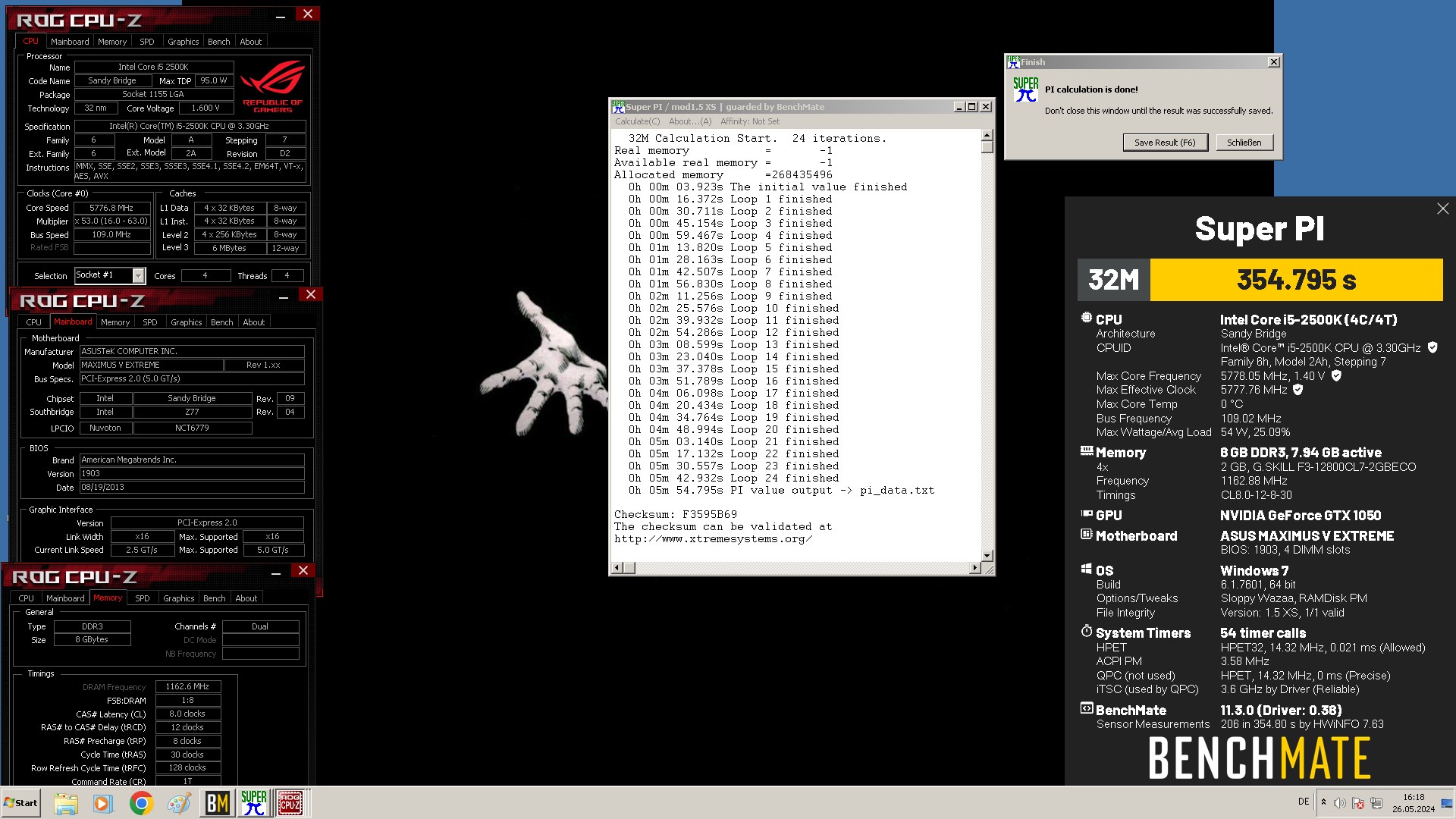
Task: Click DRAM Frequency 1162.6 MHz value
Action: coord(188,686)
